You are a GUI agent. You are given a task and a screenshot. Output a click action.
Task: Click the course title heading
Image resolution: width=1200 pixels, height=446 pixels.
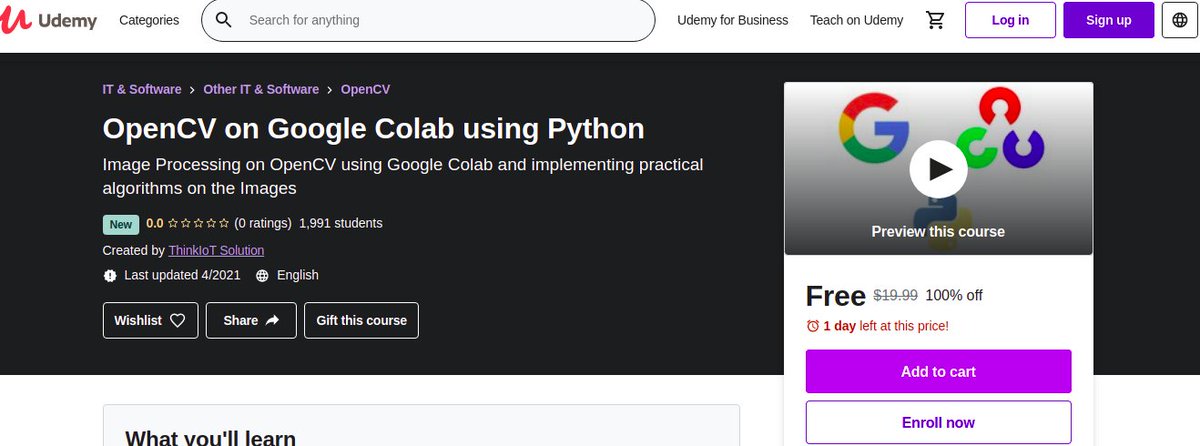[x=374, y=128]
